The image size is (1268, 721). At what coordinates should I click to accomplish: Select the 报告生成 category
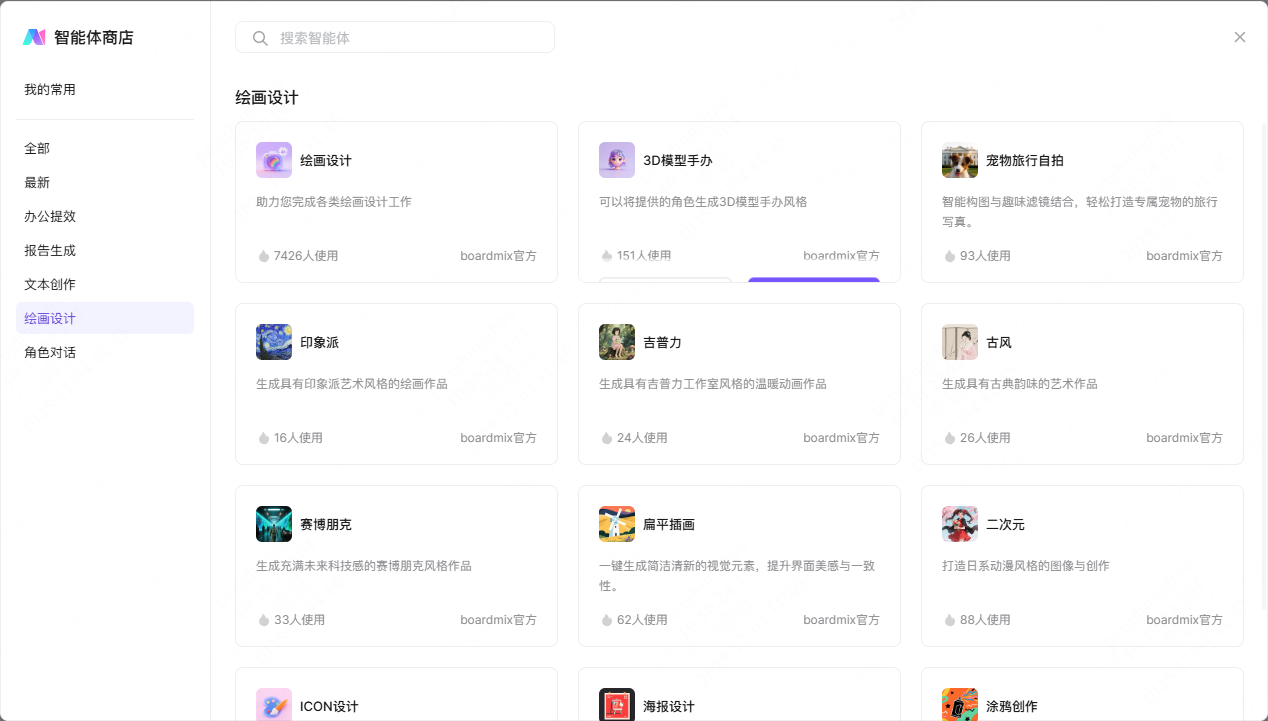(105, 250)
